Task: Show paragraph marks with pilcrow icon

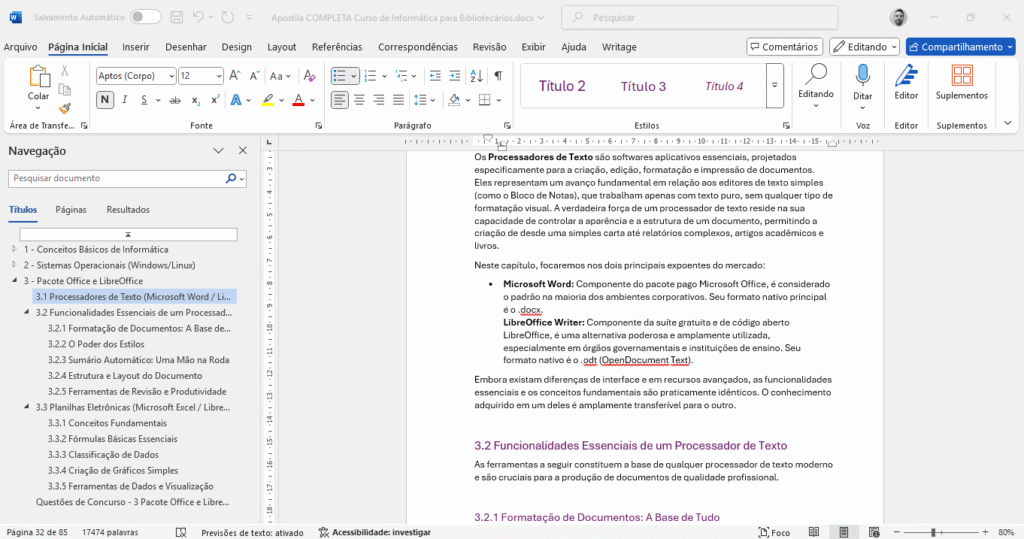Action: (x=498, y=76)
